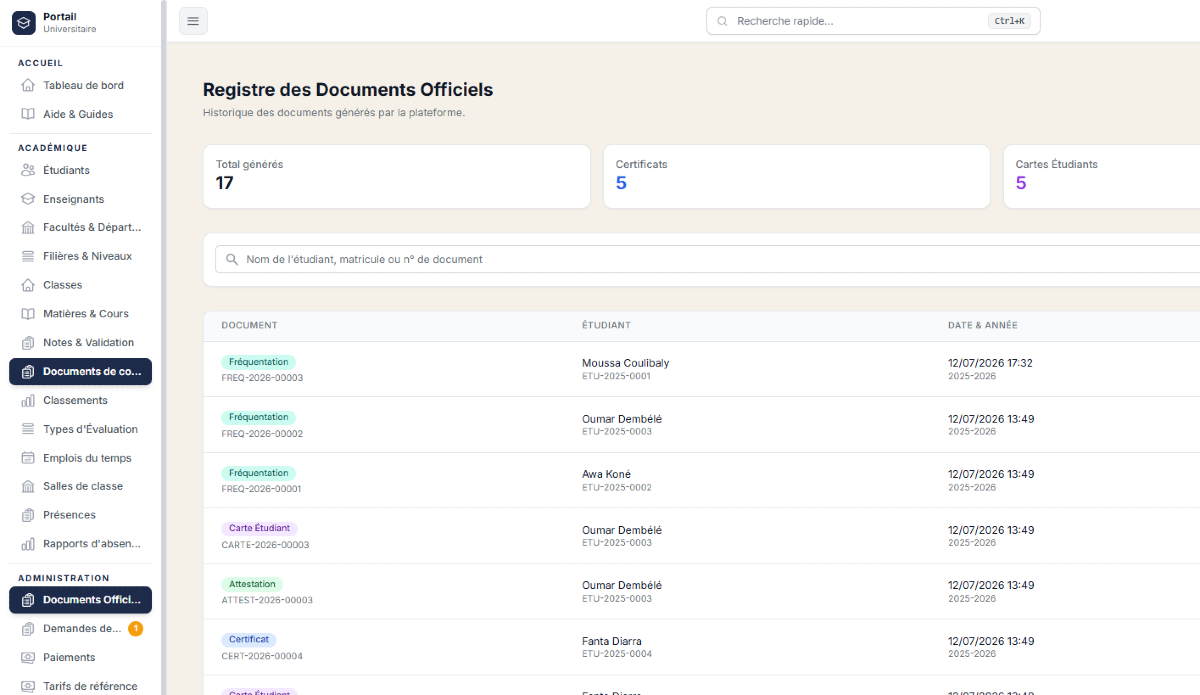The height and width of the screenshot is (695, 1200).
Task: Open Emplois du temps page
Action: 80,458
